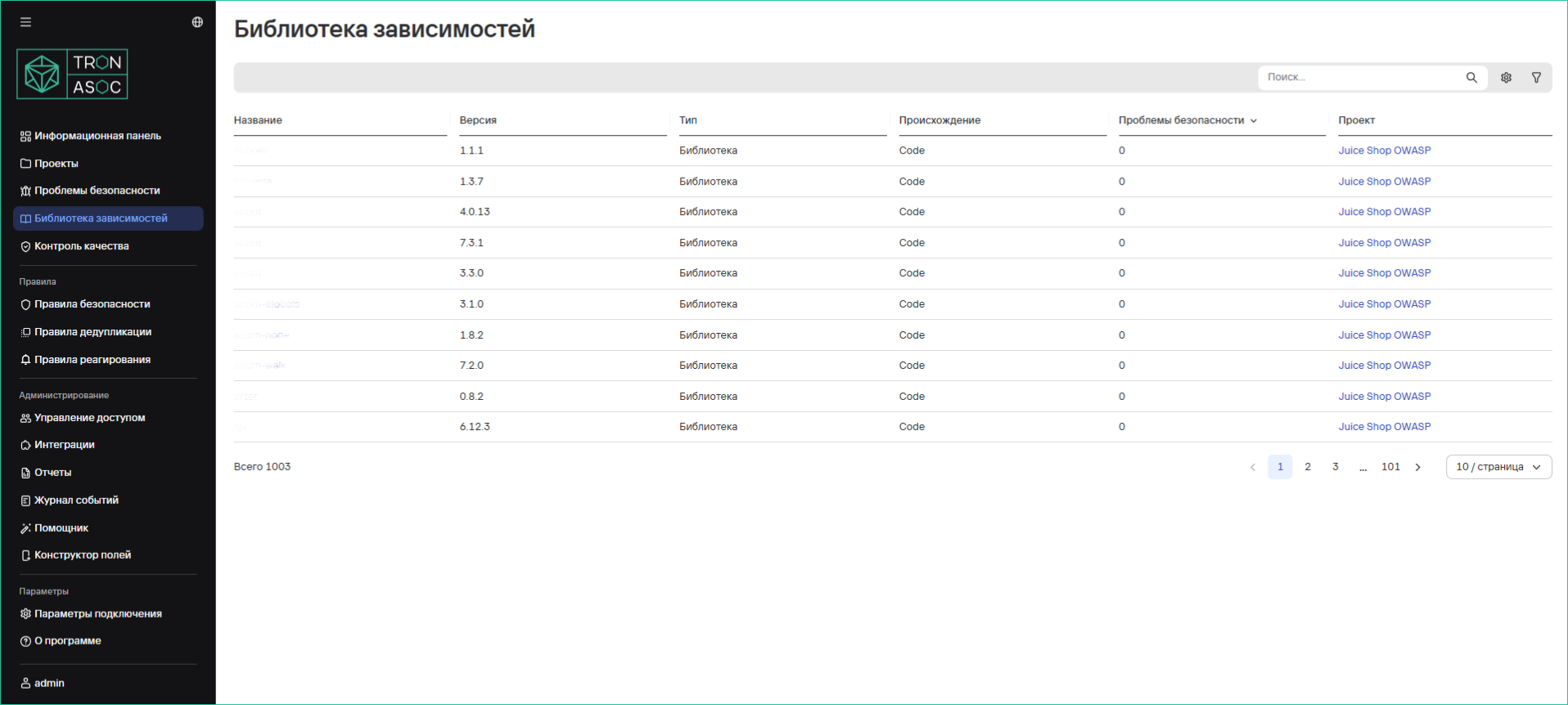This screenshot has width=1568, height=705.
Task: Open the filter funnel icon
Action: (1536, 78)
